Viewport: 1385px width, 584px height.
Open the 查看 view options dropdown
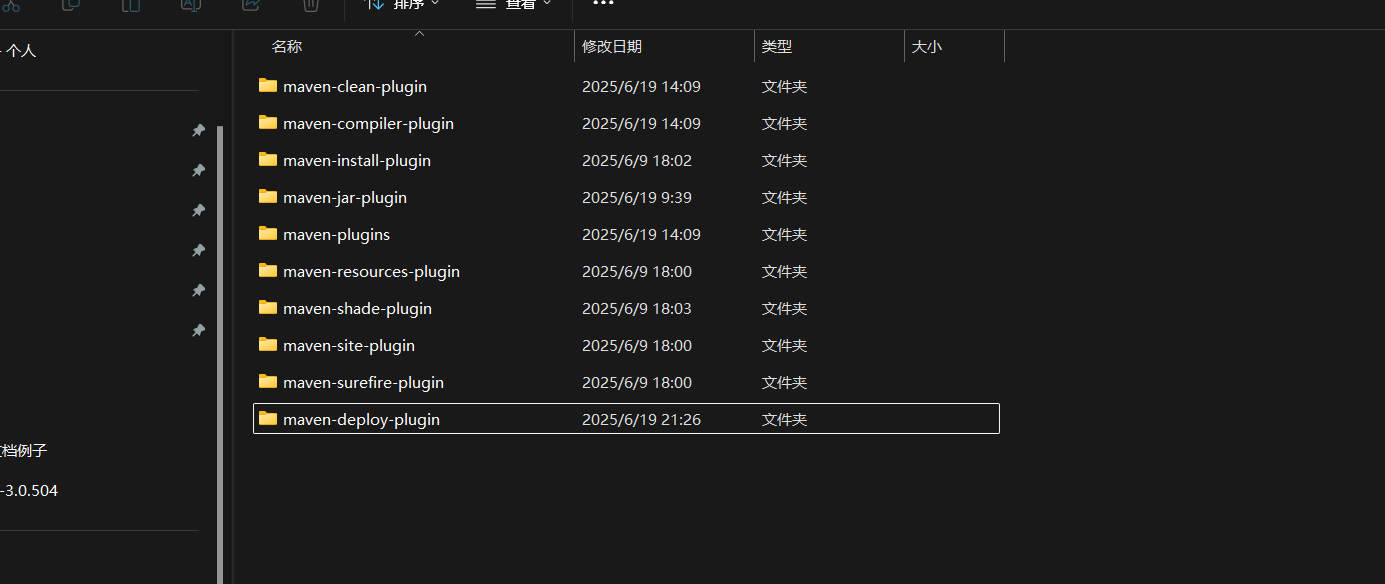pos(512,5)
